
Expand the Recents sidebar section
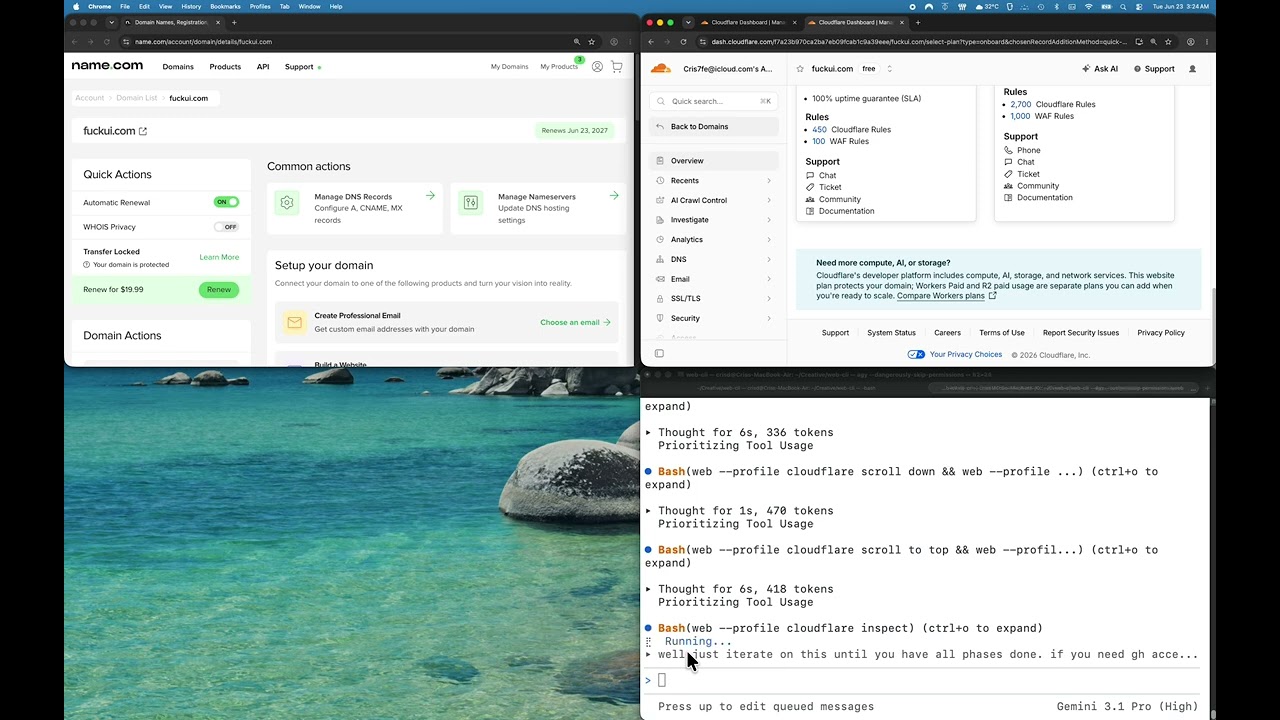pyautogui.click(x=713, y=181)
